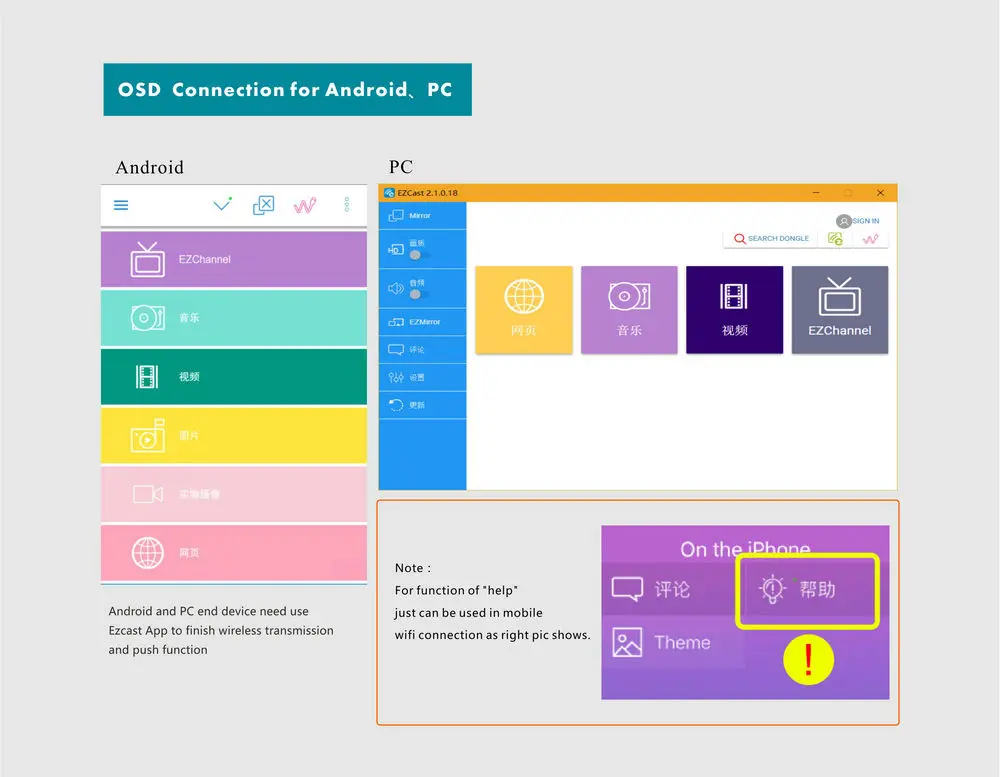Click the "OSD Connection for Android、PC" banner
This screenshot has height=777, width=1000.
click(x=288, y=89)
